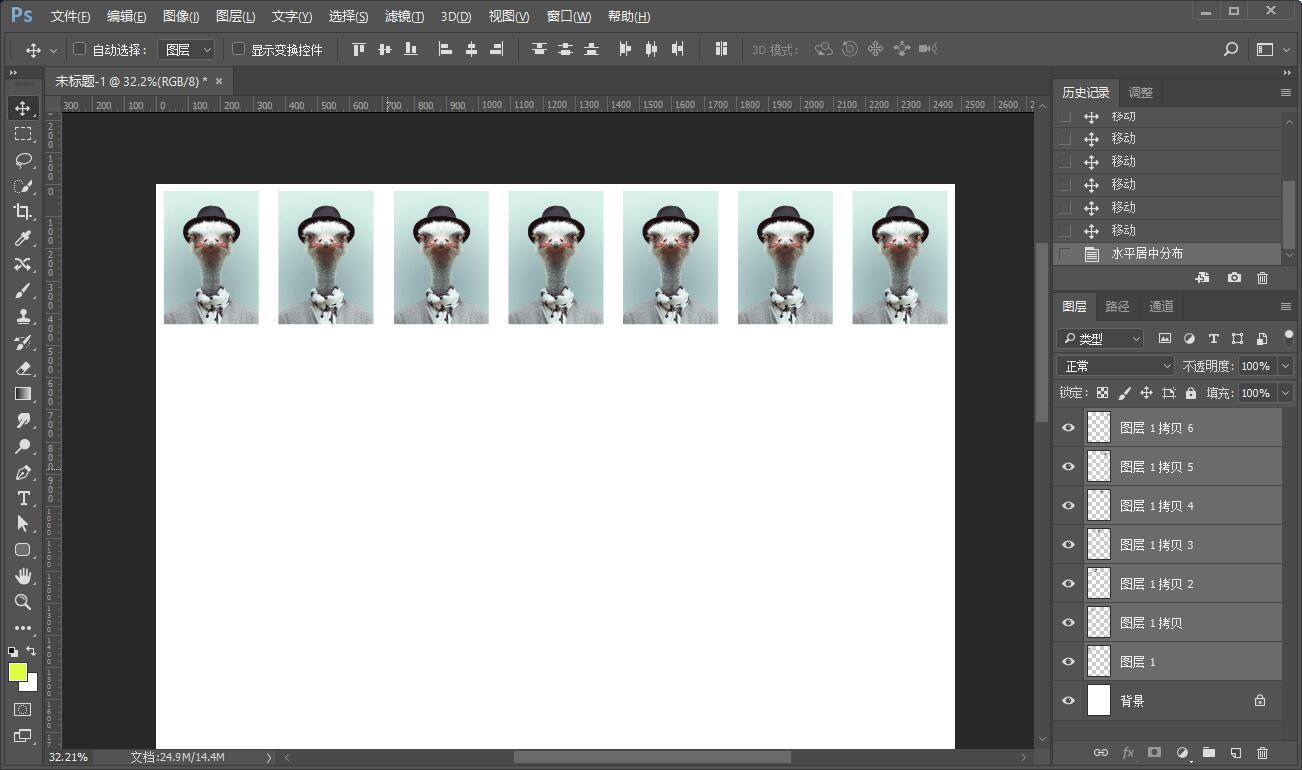
Task: Open the layers panel flyout menu
Action: pos(1286,306)
